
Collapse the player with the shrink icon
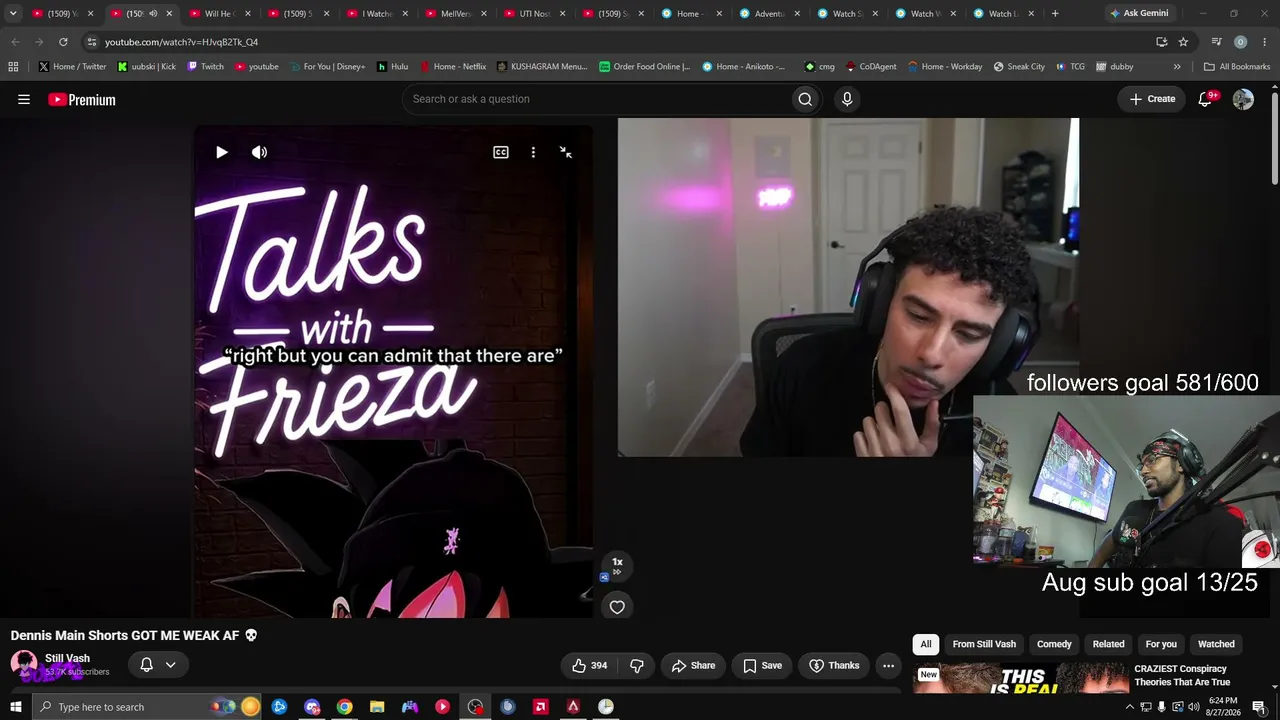point(566,152)
